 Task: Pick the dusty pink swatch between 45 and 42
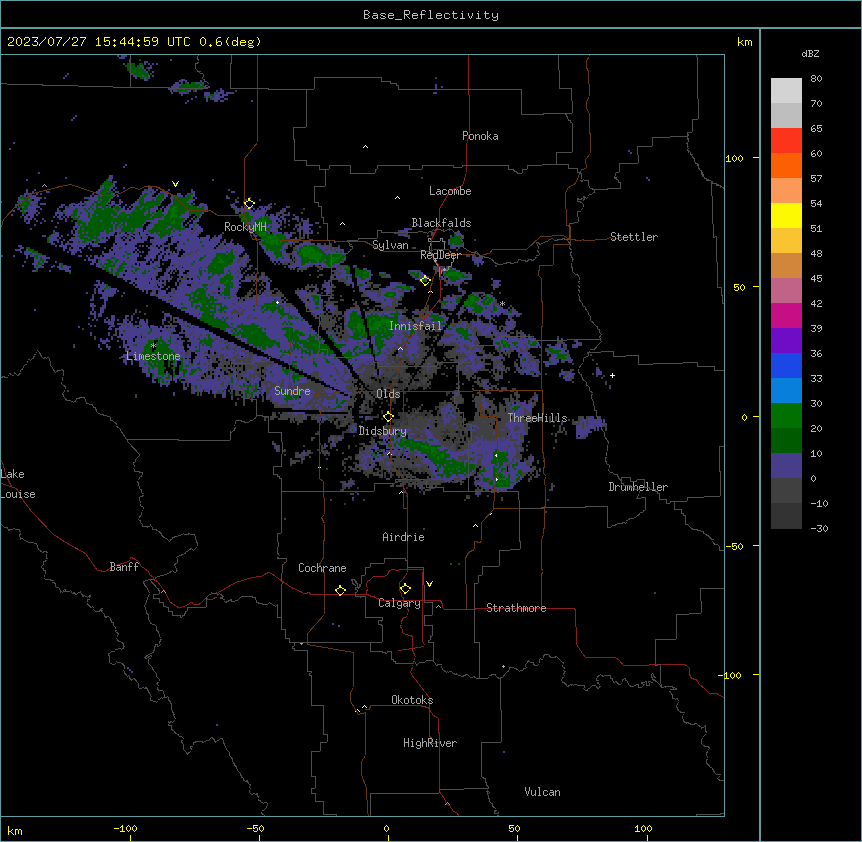point(786,291)
